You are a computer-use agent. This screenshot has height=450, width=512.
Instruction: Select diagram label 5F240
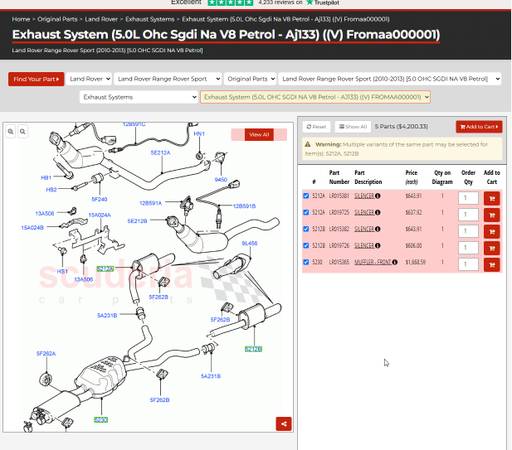99,199
